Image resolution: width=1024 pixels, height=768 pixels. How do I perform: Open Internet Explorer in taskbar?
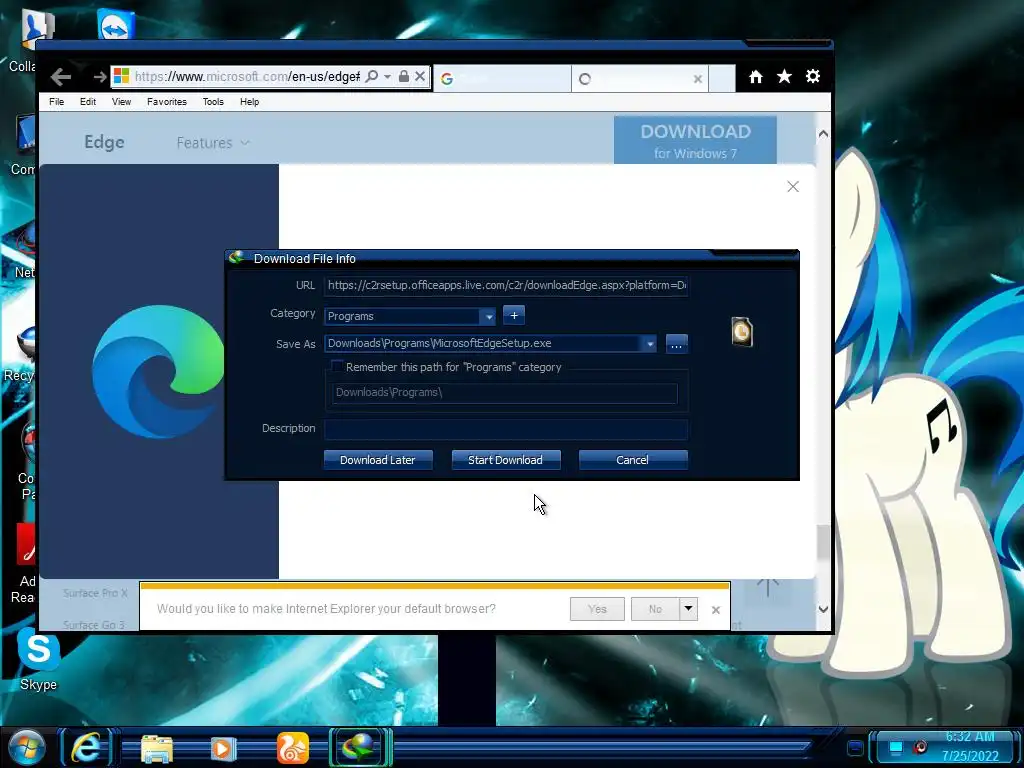88,747
